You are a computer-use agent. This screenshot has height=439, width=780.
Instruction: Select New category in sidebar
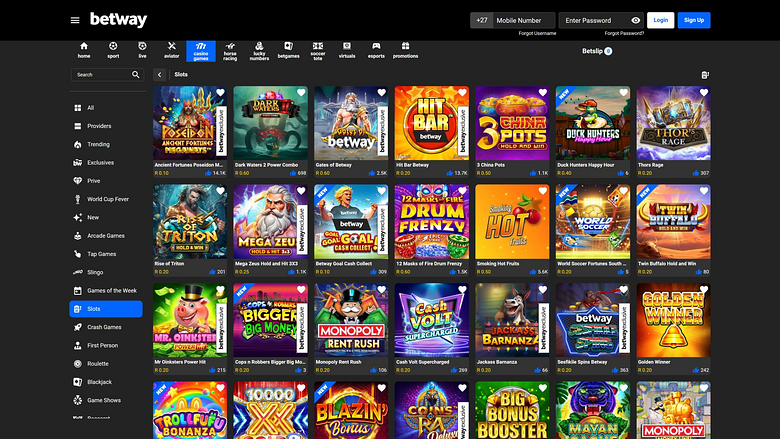pos(106,217)
